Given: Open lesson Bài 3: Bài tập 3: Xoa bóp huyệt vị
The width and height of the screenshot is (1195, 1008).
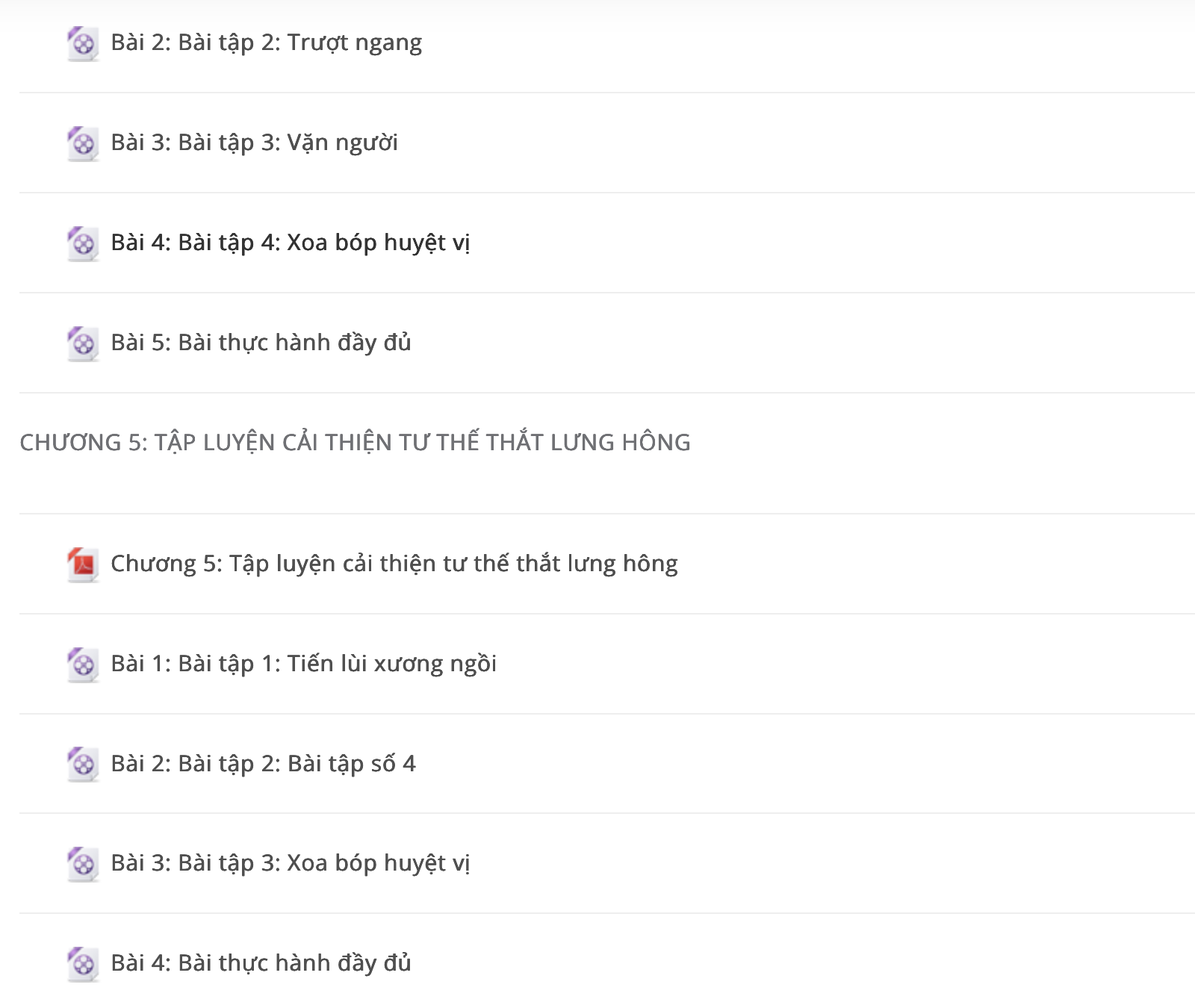Looking at the screenshot, I should (291, 863).
